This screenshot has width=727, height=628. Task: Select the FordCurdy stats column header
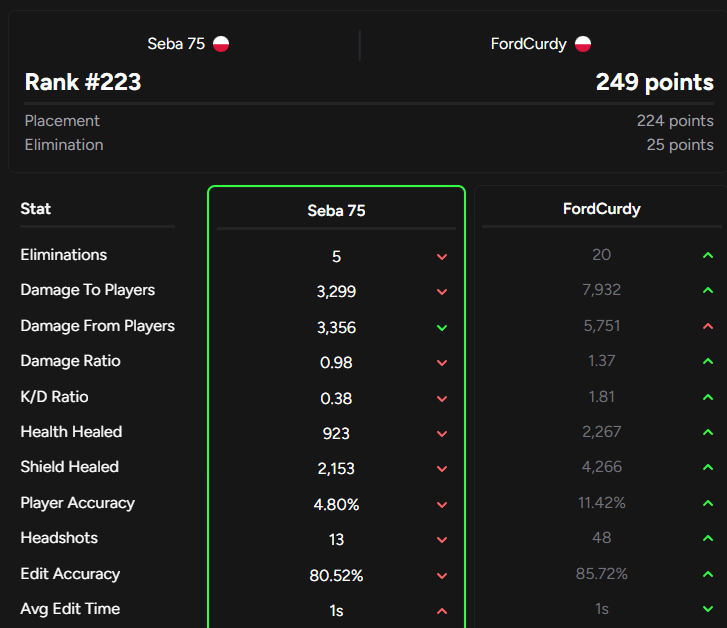pyautogui.click(x=601, y=209)
